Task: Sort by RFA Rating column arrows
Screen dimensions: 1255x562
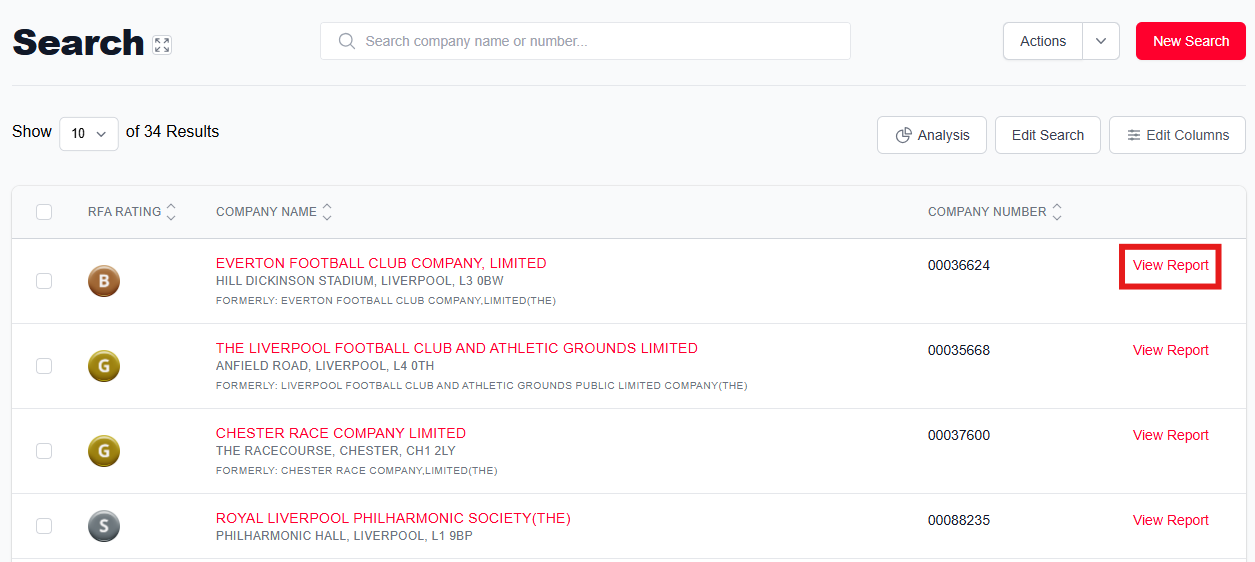Action: (171, 212)
